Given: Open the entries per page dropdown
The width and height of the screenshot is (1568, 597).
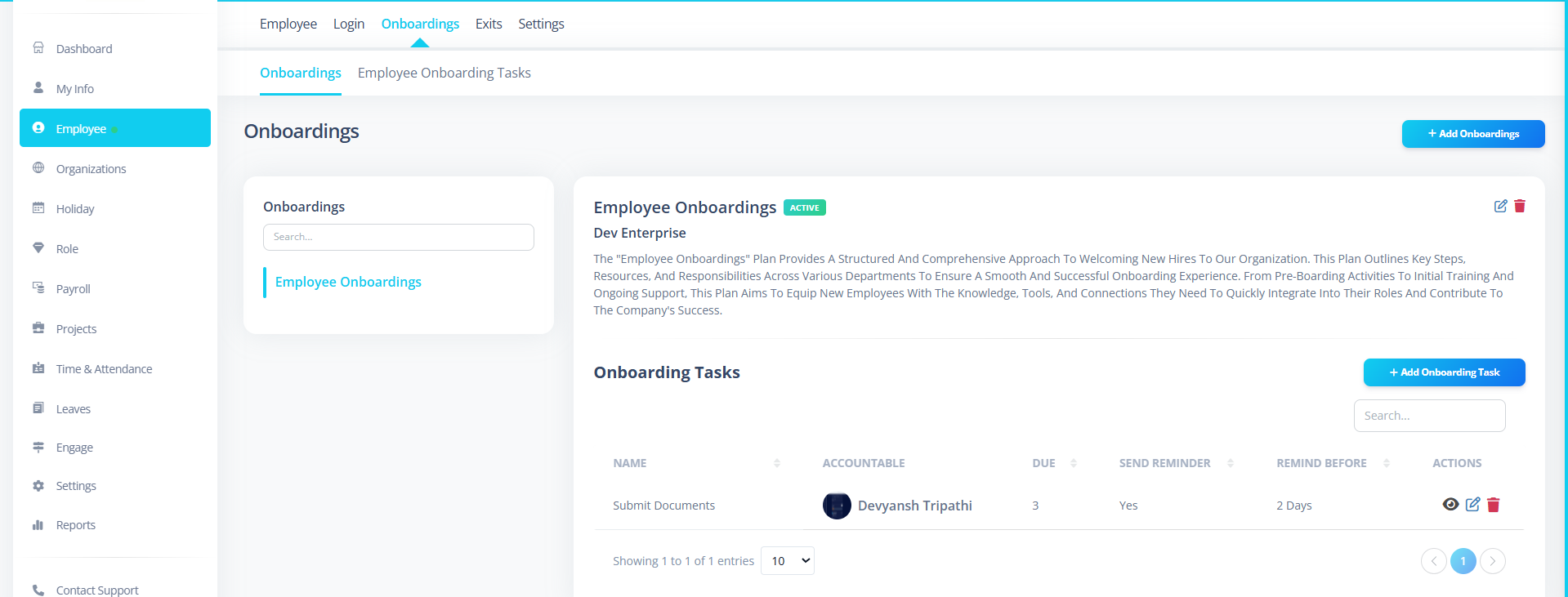Looking at the screenshot, I should point(788,561).
